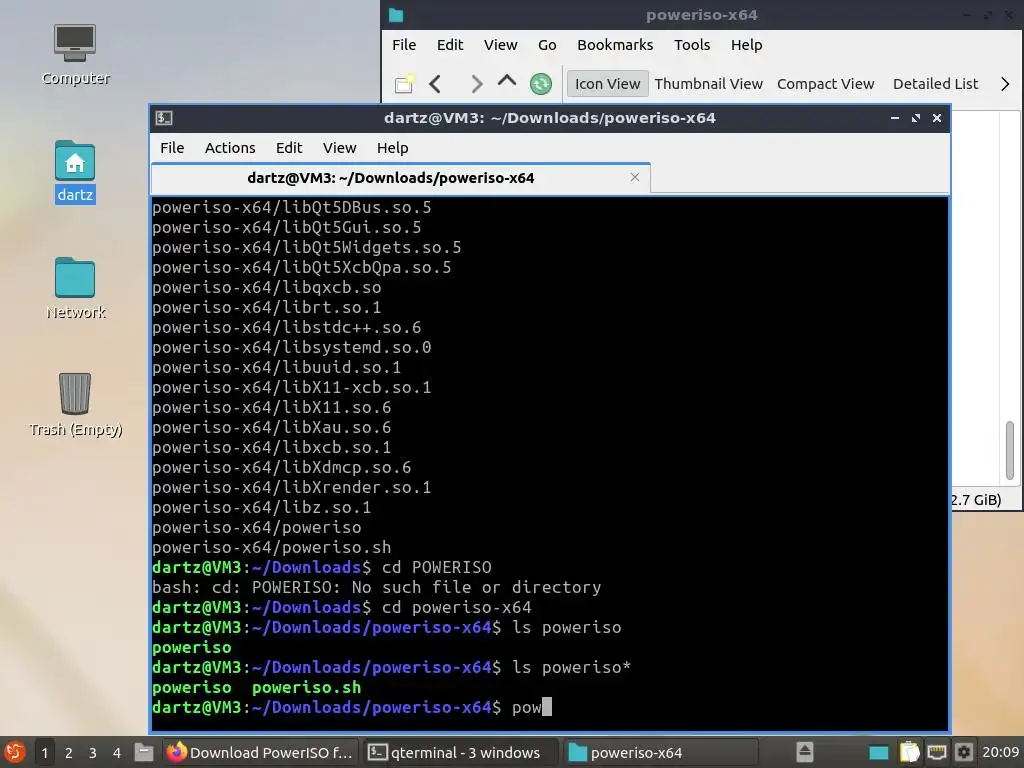Screen dimensions: 1024x768
Task: Open the file manager Help menu
Action: pyautogui.click(x=746, y=44)
